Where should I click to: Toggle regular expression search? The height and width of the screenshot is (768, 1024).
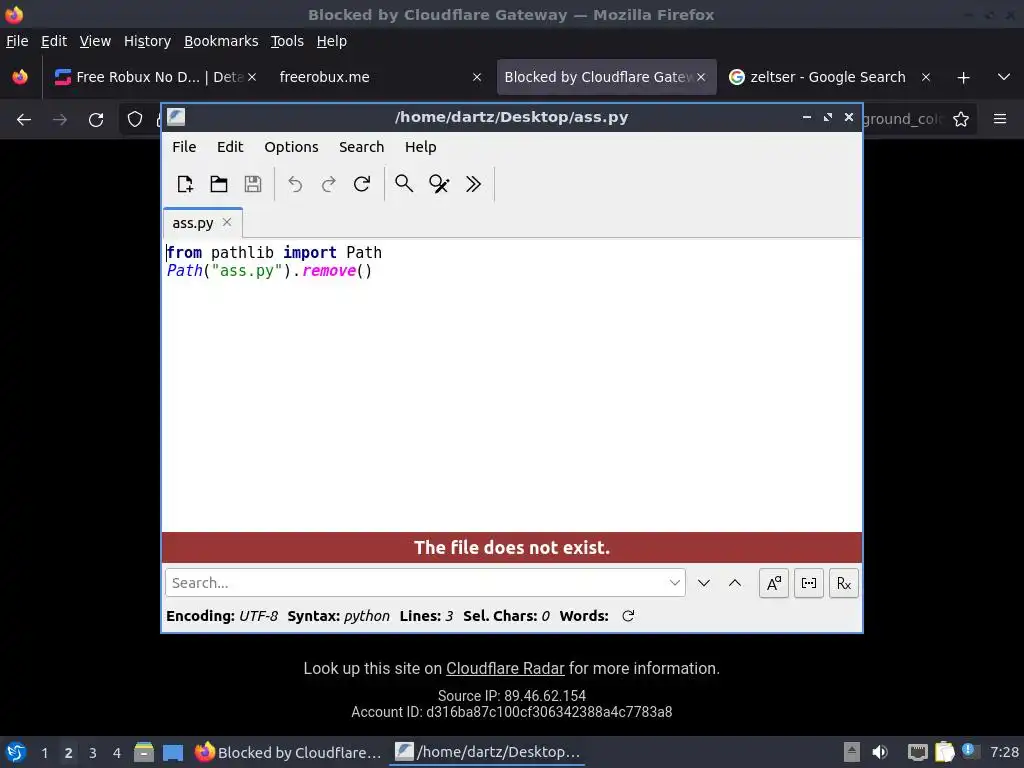click(844, 583)
